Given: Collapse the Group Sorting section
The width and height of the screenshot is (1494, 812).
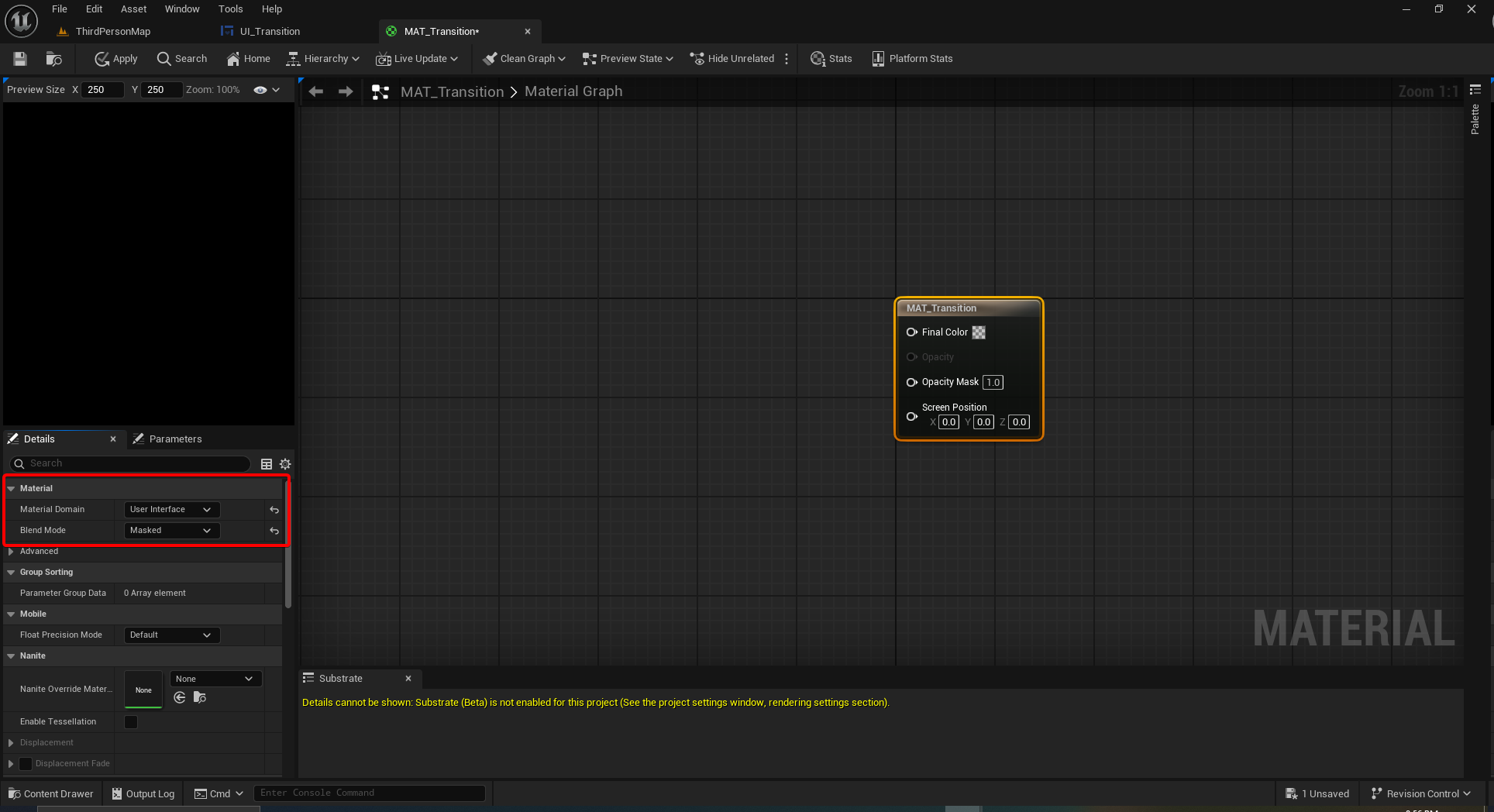Looking at the screenshot, I should tap(11, 573).
